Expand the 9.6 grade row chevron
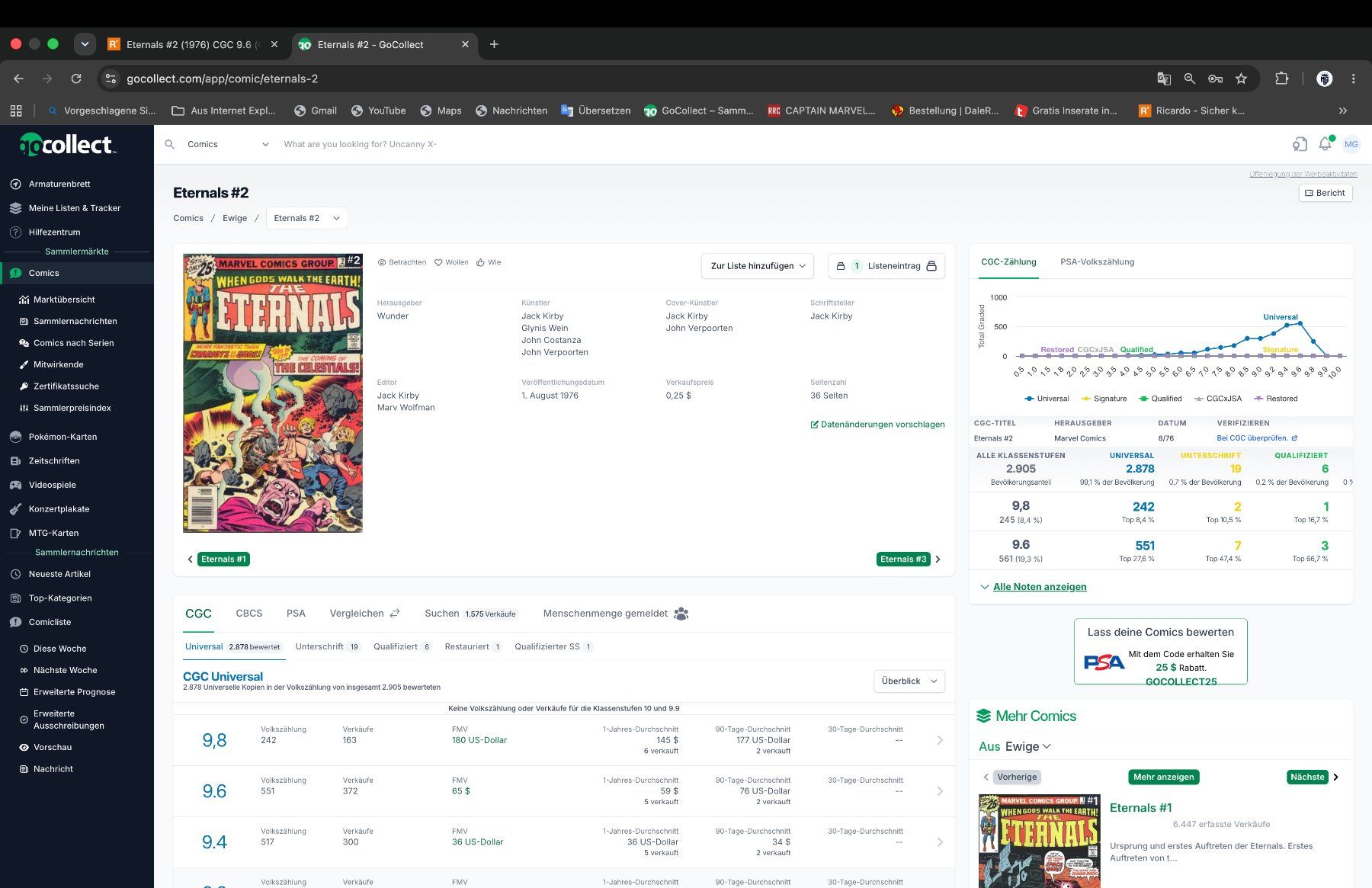This screenshot has width=1372, height=888. click(x=940, y=791)
